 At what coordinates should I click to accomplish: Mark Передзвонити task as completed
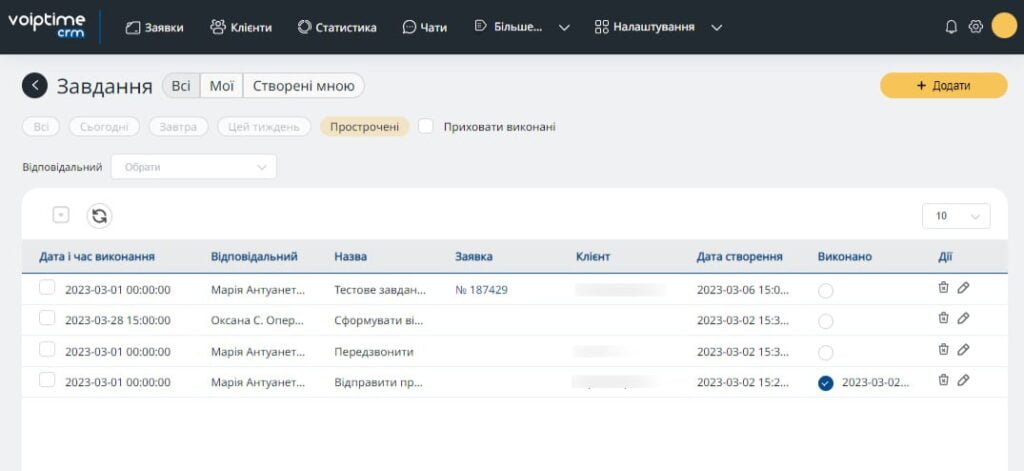pyautogui.click(x=825, y=353)
